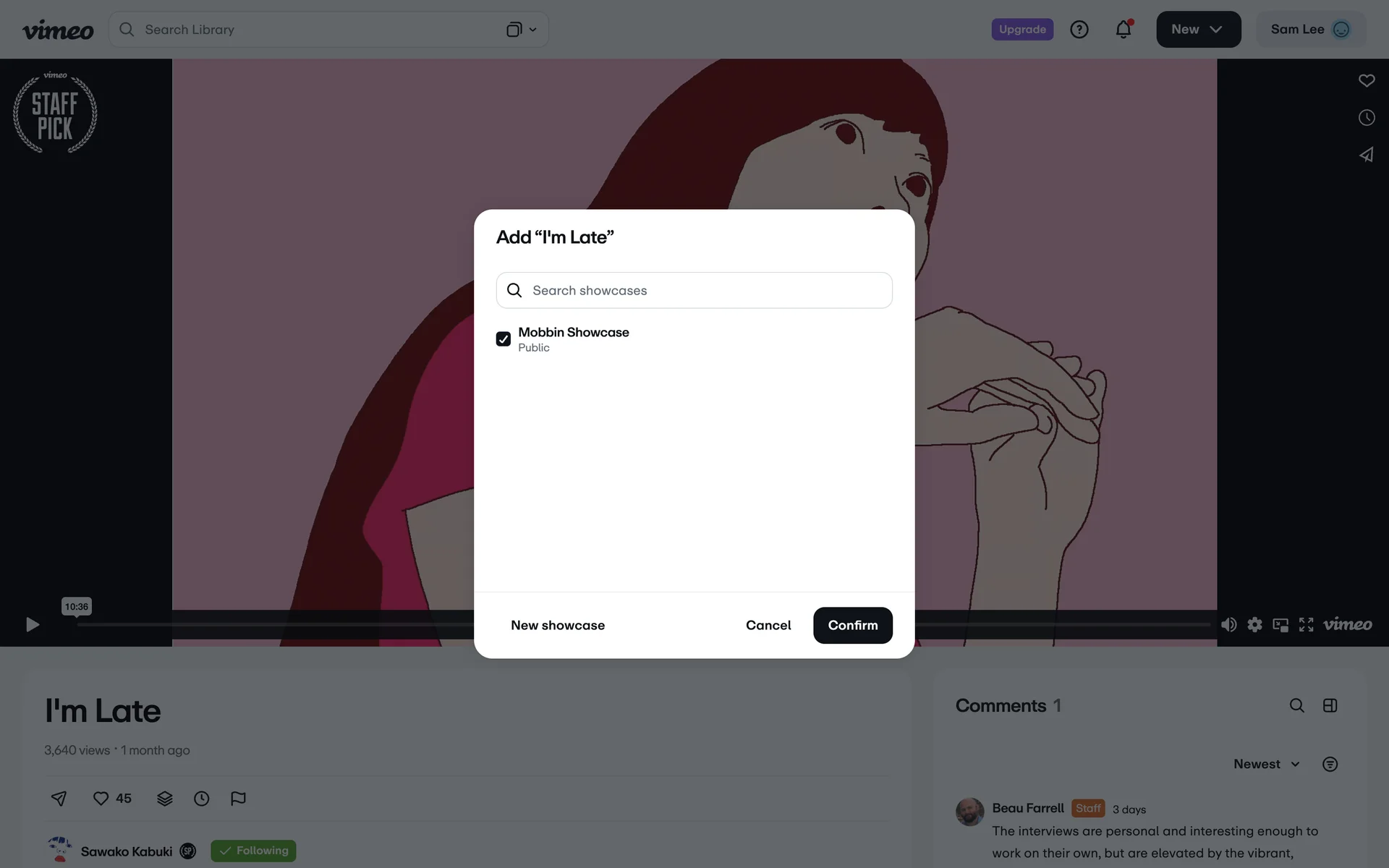The height and width of the screenshot is (868, 1389).
Task: Search comments with the magnifier icon
Action: 1296,706
